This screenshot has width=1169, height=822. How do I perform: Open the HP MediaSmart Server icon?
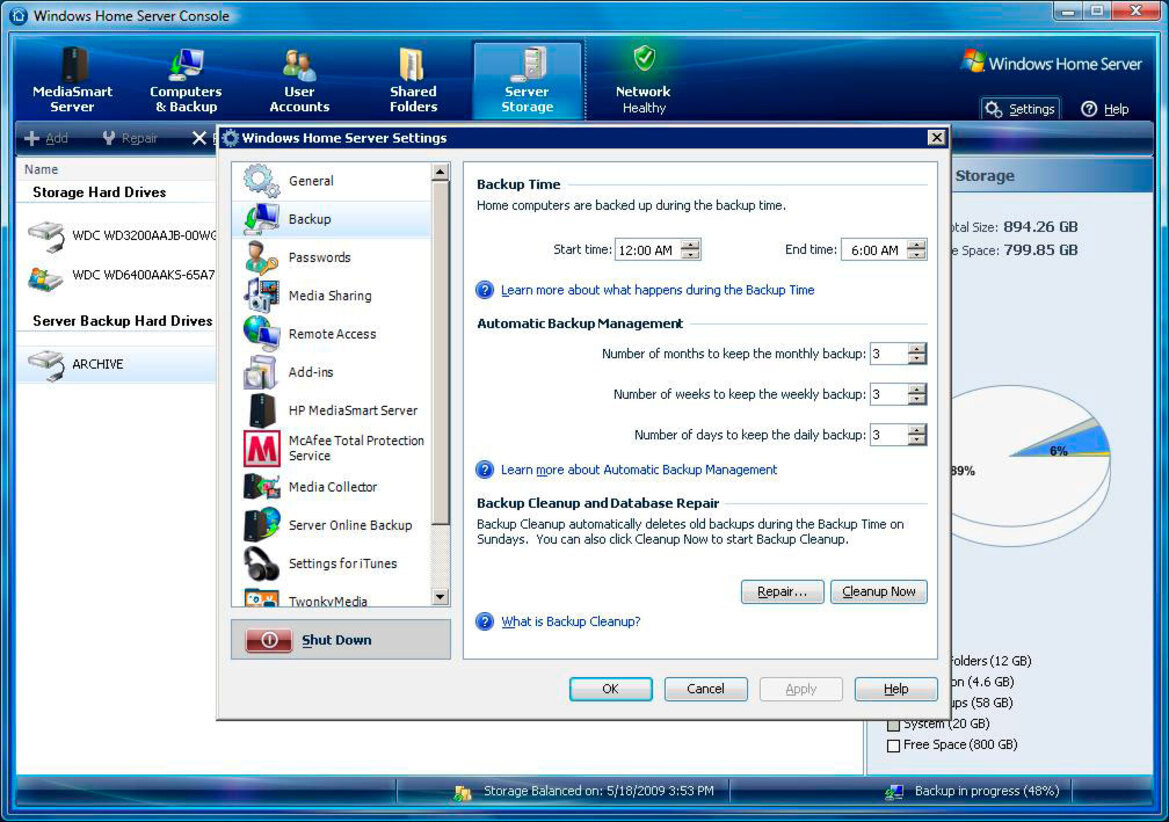pos(262,410)
